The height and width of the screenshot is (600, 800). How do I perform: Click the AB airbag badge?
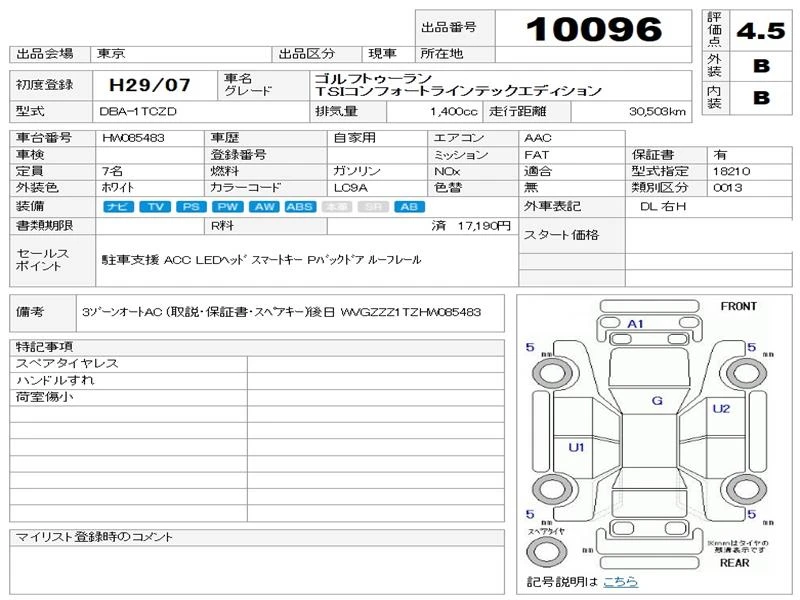point(409,207)
